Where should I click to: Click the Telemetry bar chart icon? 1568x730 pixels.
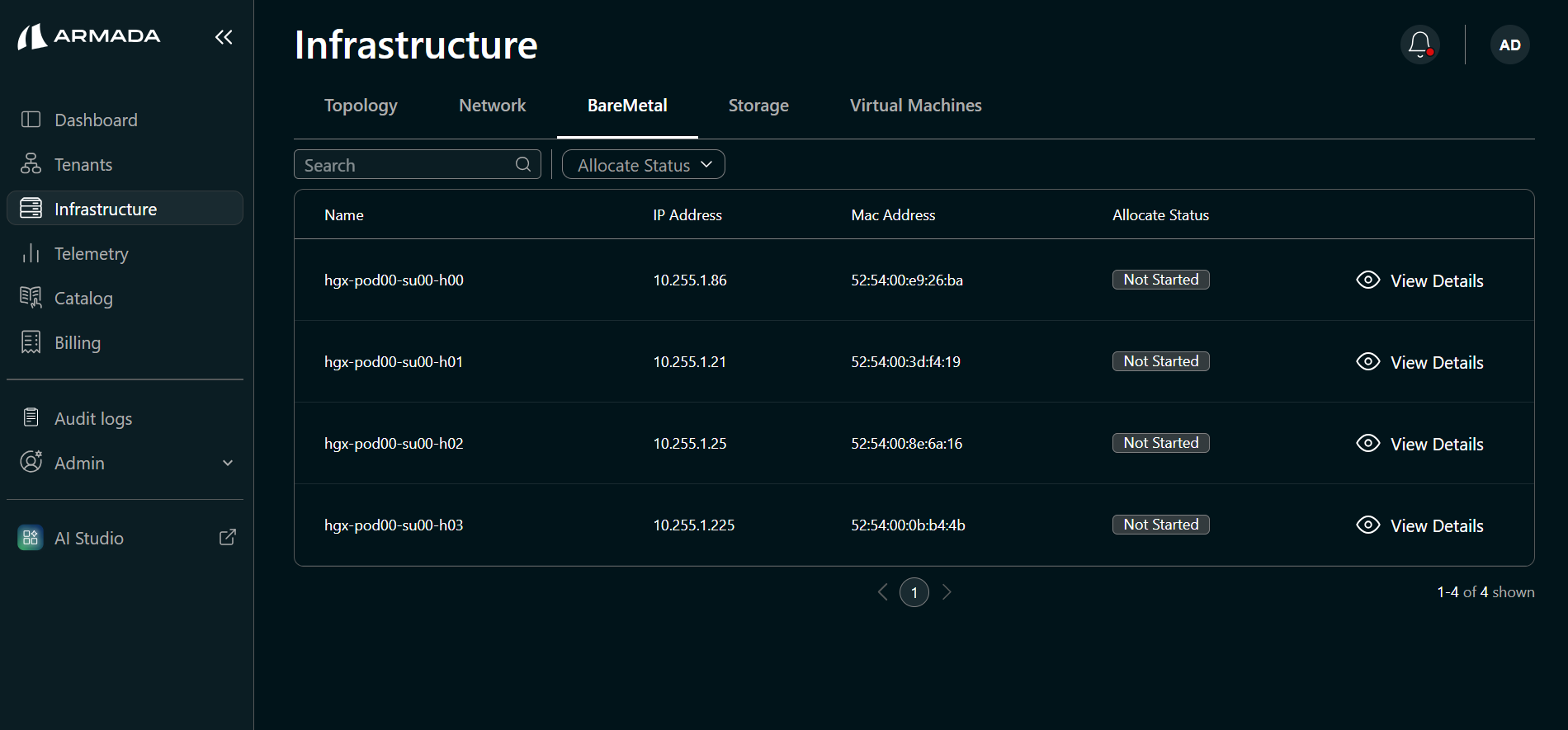pyautogui.click(x=31, y=253)
